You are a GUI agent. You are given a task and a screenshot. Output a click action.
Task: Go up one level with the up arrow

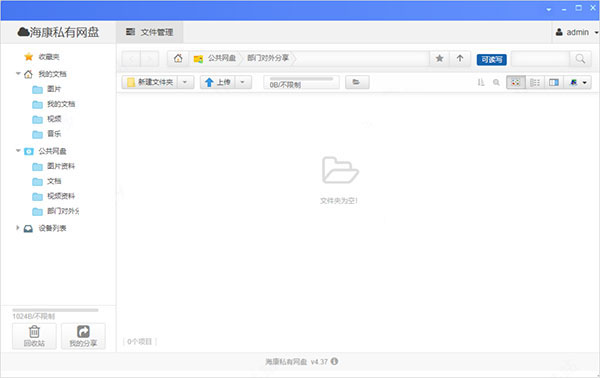(460, 59)
